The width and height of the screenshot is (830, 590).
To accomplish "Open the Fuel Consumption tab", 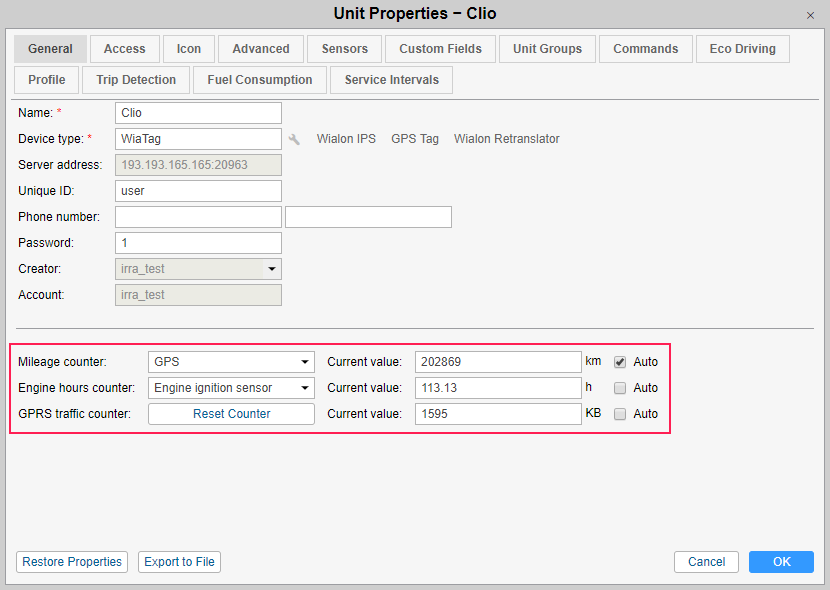I will pyautogui.click(x=260, y=80).
